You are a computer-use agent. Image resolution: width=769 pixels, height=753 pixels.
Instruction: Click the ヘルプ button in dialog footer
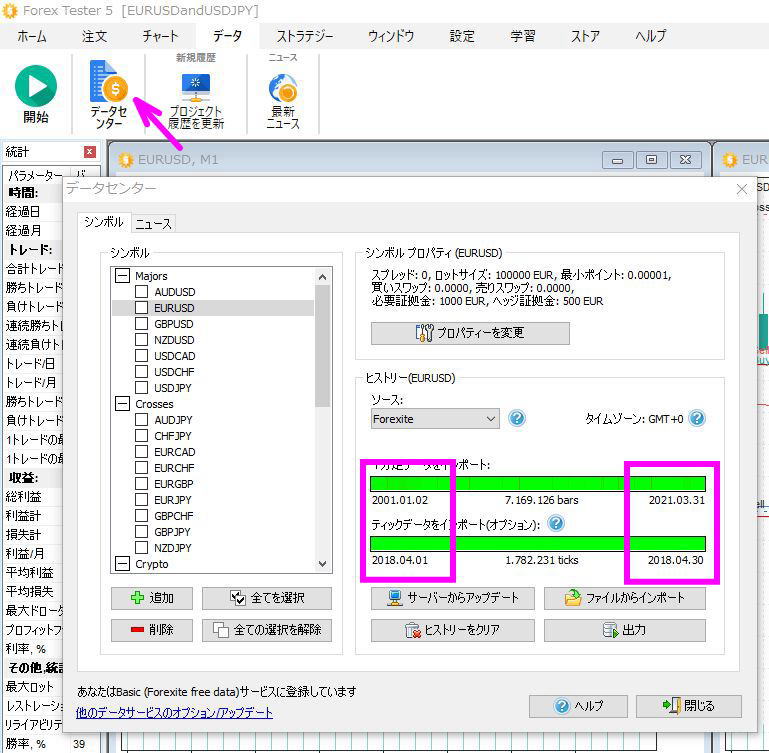pyautogui.click(x=578, y=706)
